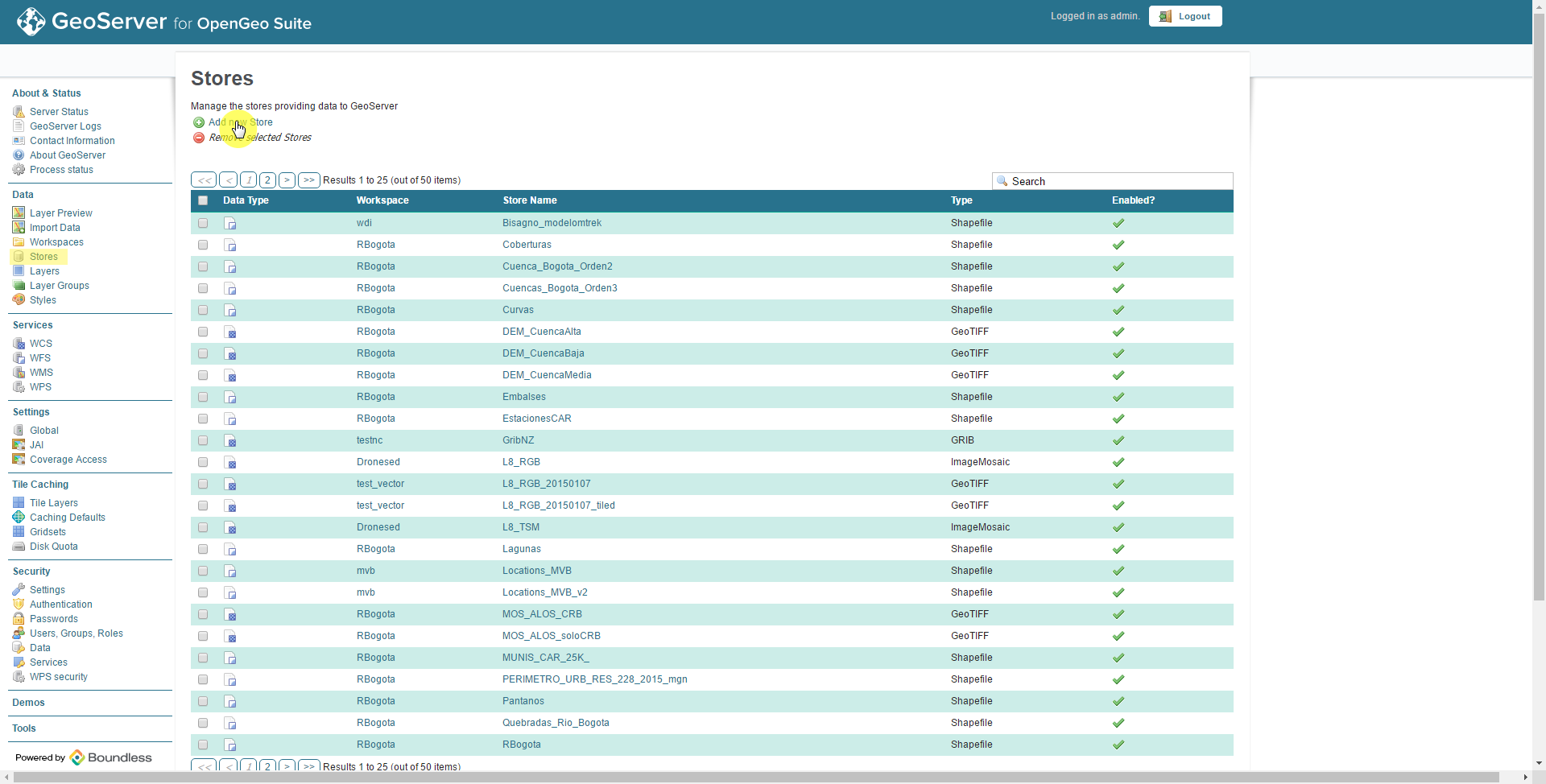Click the GeoServer Logs icon
Viewport: 1546px width, 784px height.
(19, 126)
